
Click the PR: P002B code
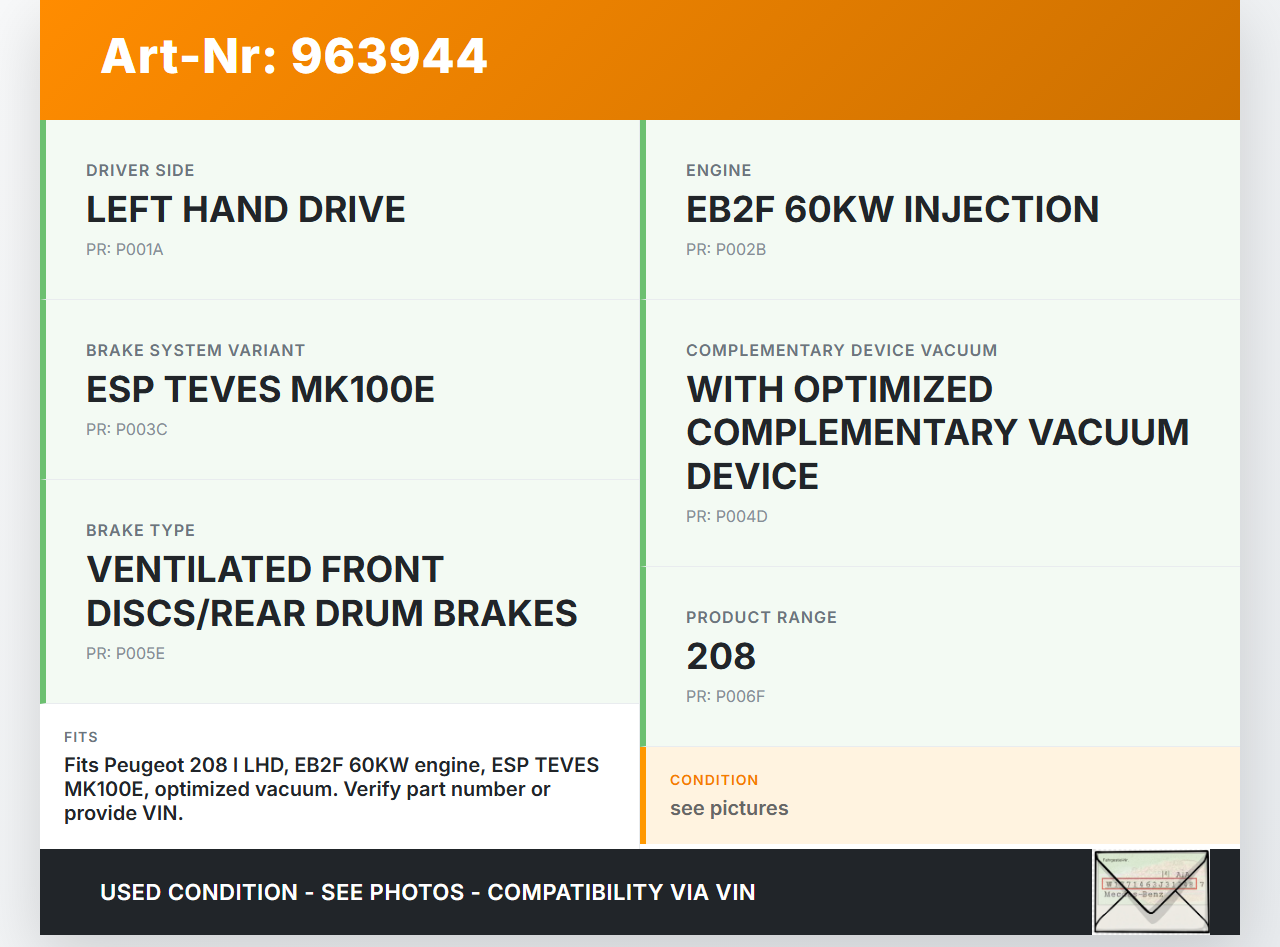(725, 250)
